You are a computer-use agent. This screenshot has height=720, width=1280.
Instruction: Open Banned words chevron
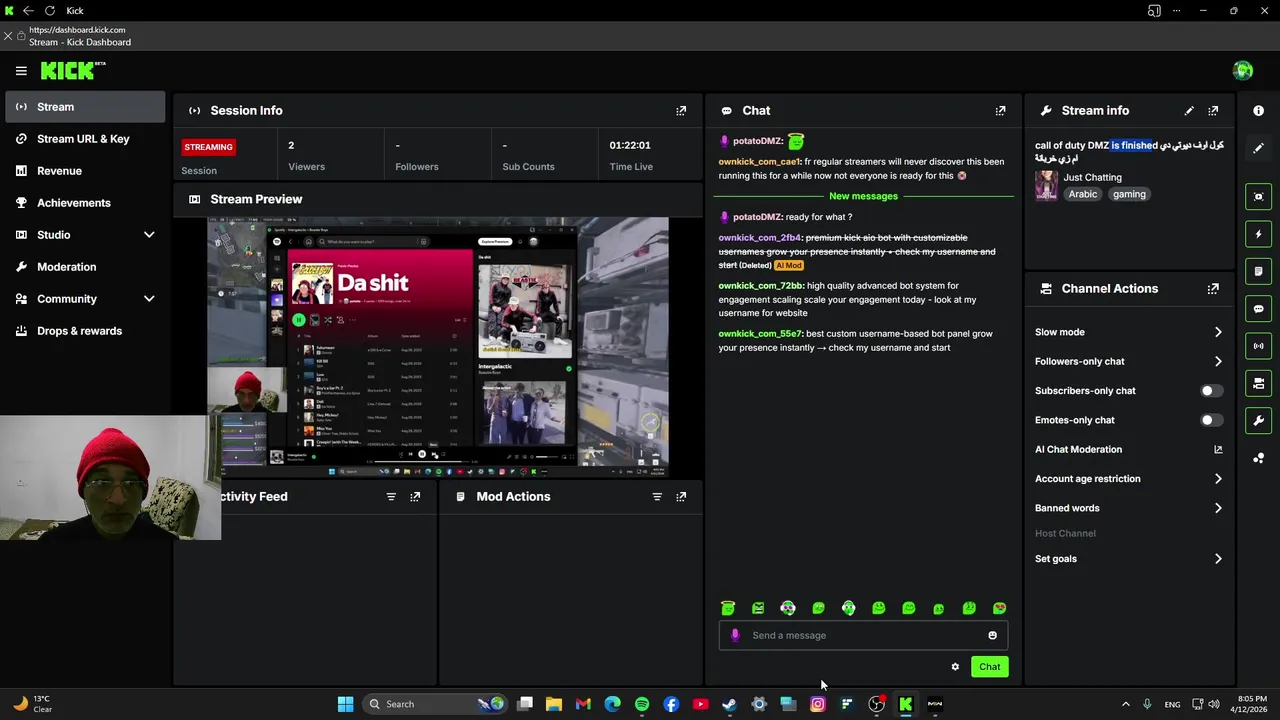(1218, 508)
